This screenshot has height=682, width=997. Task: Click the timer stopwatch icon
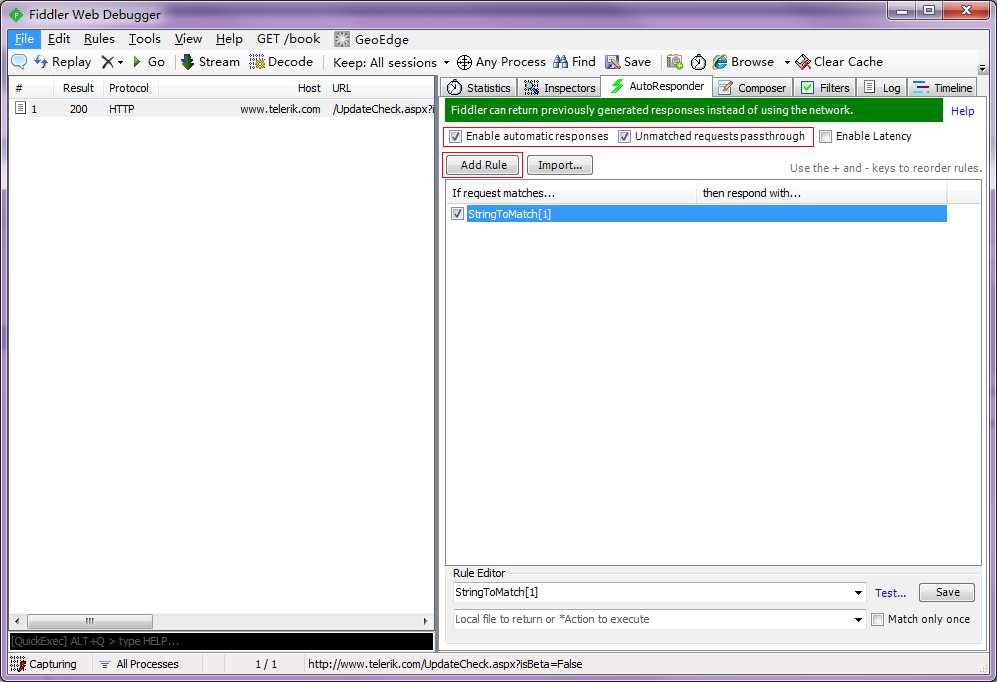point(698,62)
